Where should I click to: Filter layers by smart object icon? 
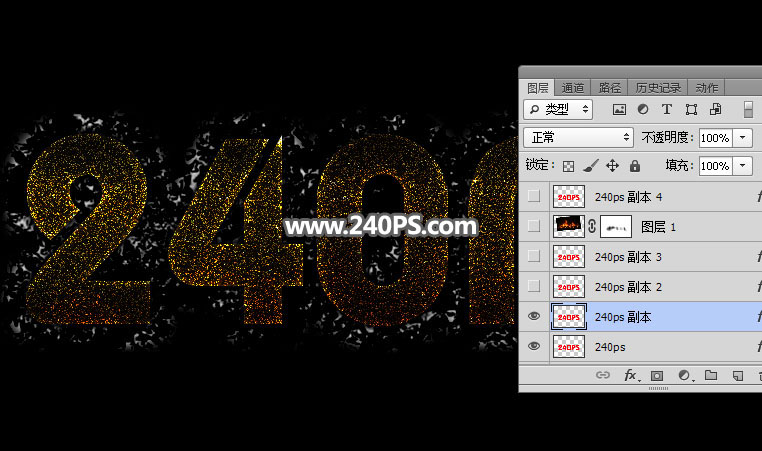715,109
